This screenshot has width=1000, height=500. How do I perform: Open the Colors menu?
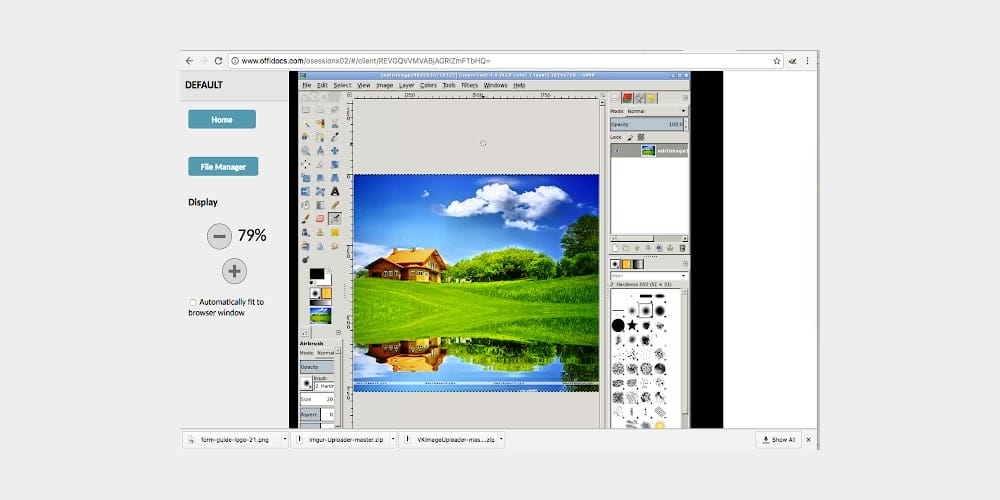click(x=429, y=85)
